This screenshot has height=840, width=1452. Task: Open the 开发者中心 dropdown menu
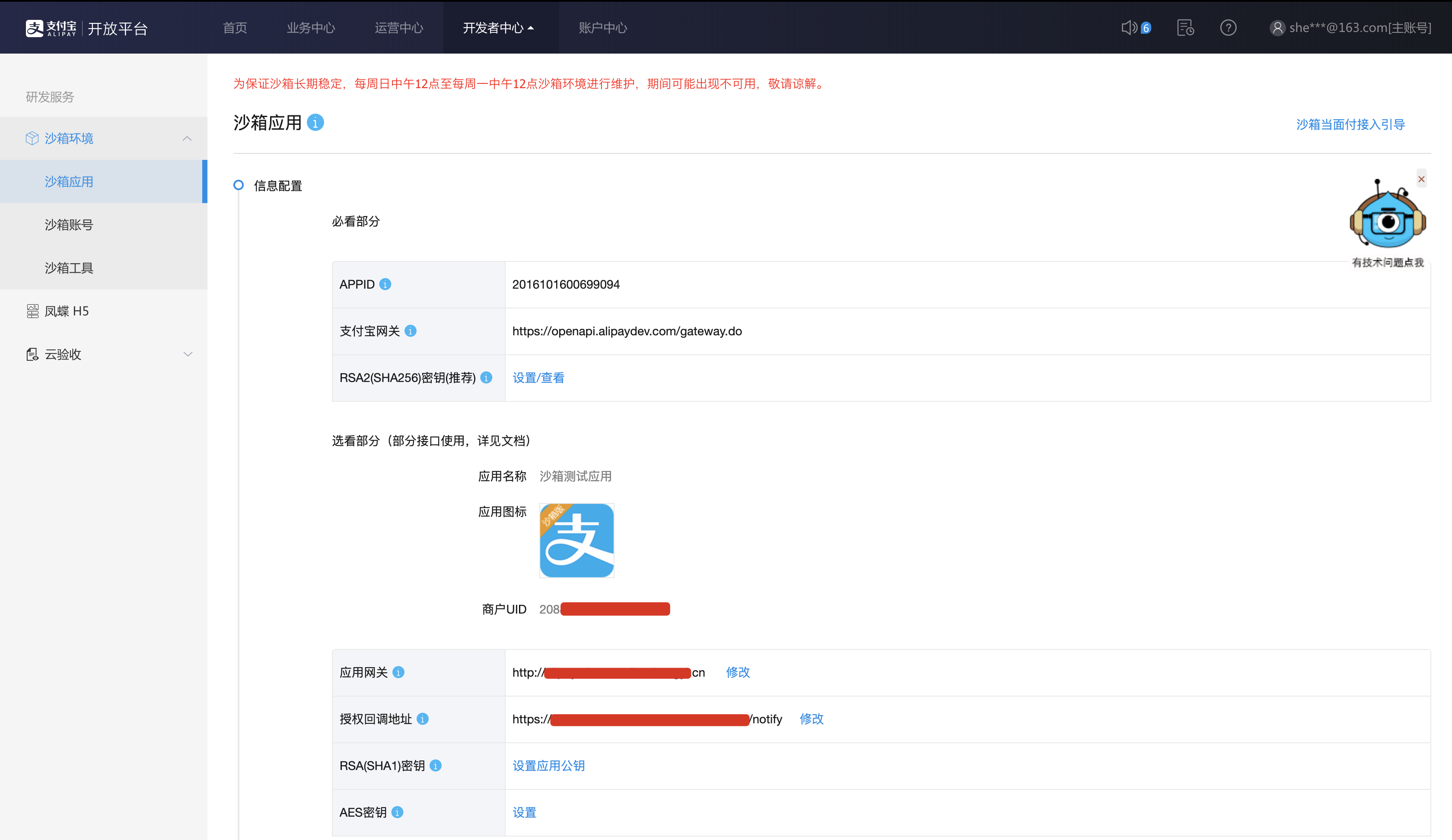pos(498,28)
